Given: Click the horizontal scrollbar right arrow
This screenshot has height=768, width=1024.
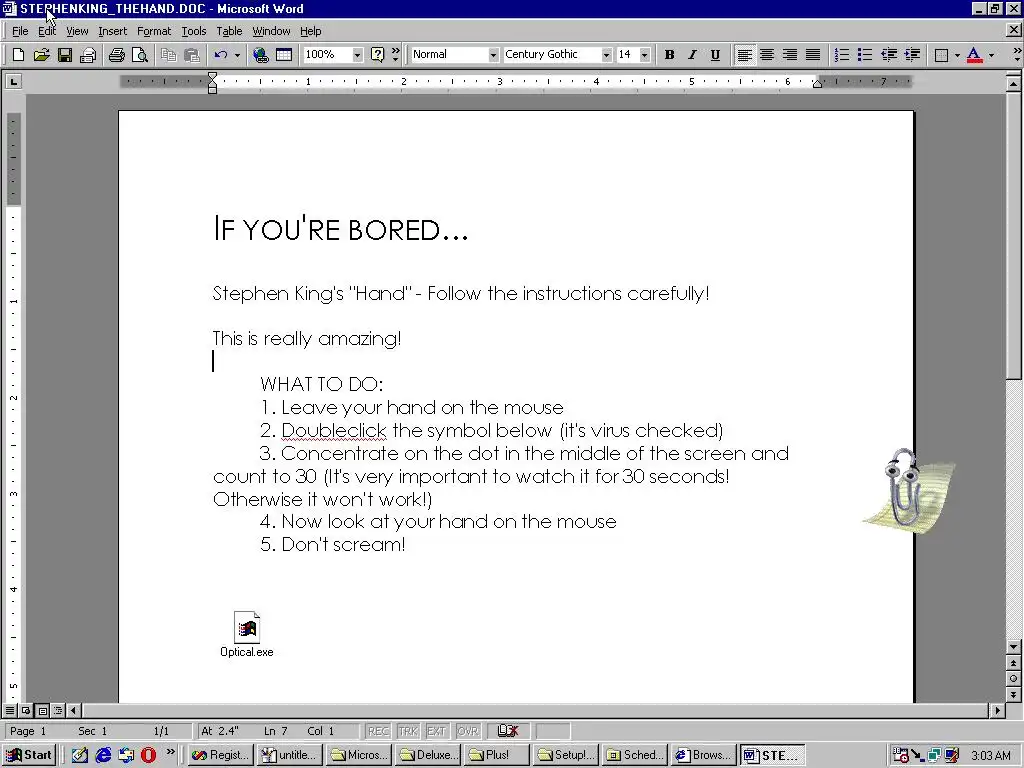Looking at the screenshot, I should coord(997,710).
